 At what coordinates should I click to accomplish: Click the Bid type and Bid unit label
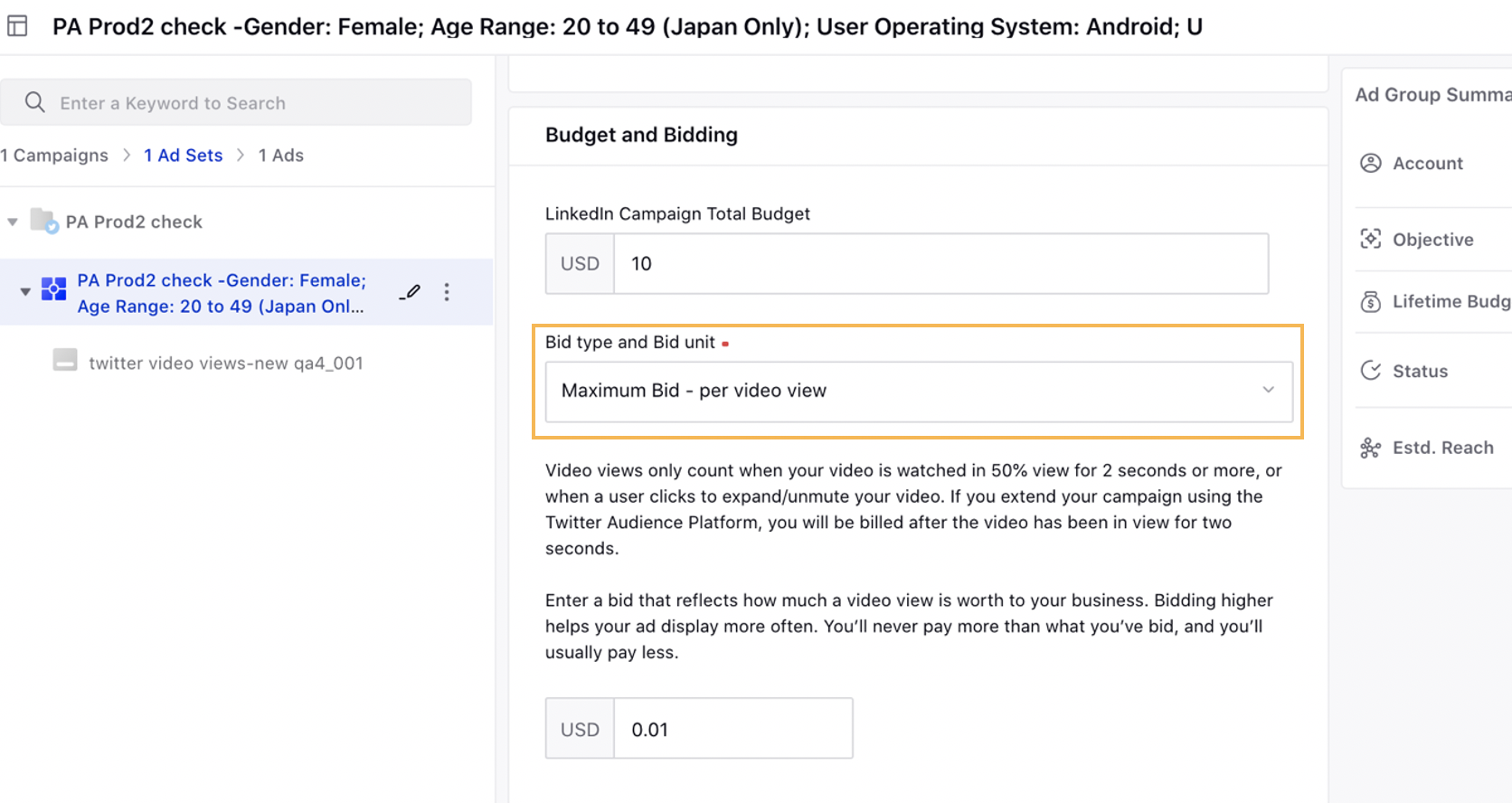tap(630, 342)
